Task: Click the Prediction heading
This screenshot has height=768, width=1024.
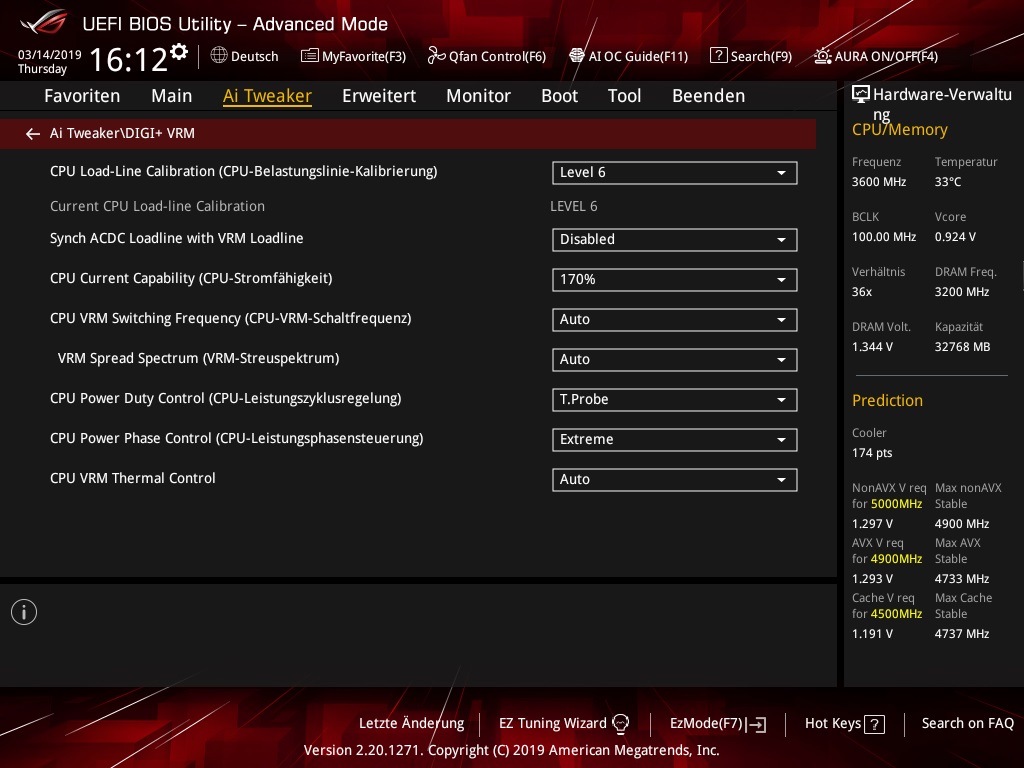Action: [887, 400]
